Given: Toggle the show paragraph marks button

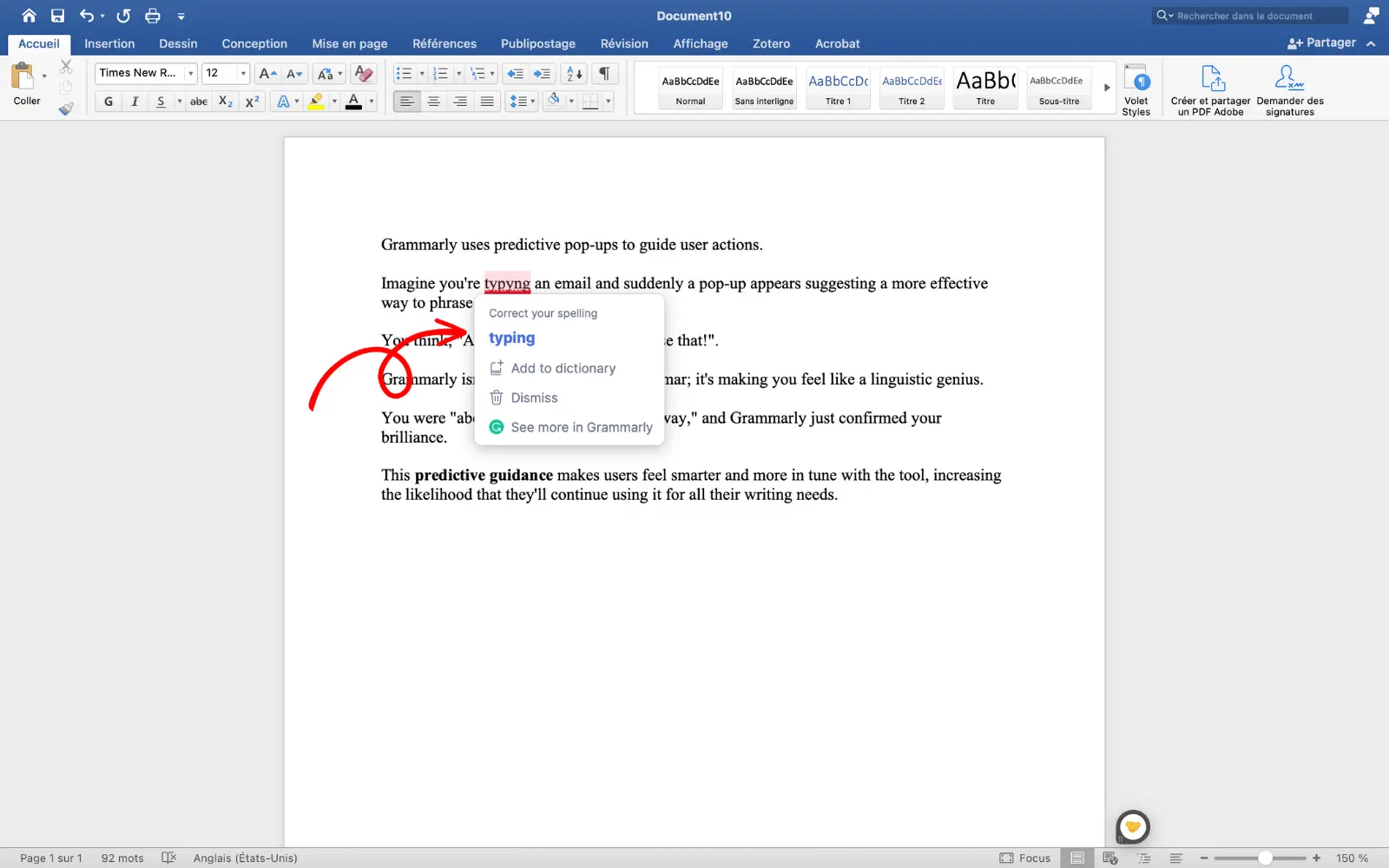Looking at the screenshot, I should (604, 74).
